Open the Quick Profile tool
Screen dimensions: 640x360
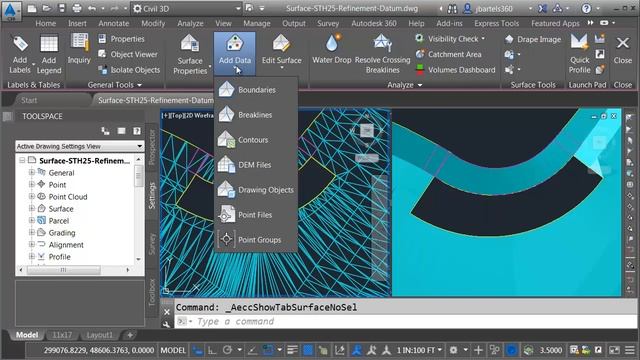click(579, 54)
